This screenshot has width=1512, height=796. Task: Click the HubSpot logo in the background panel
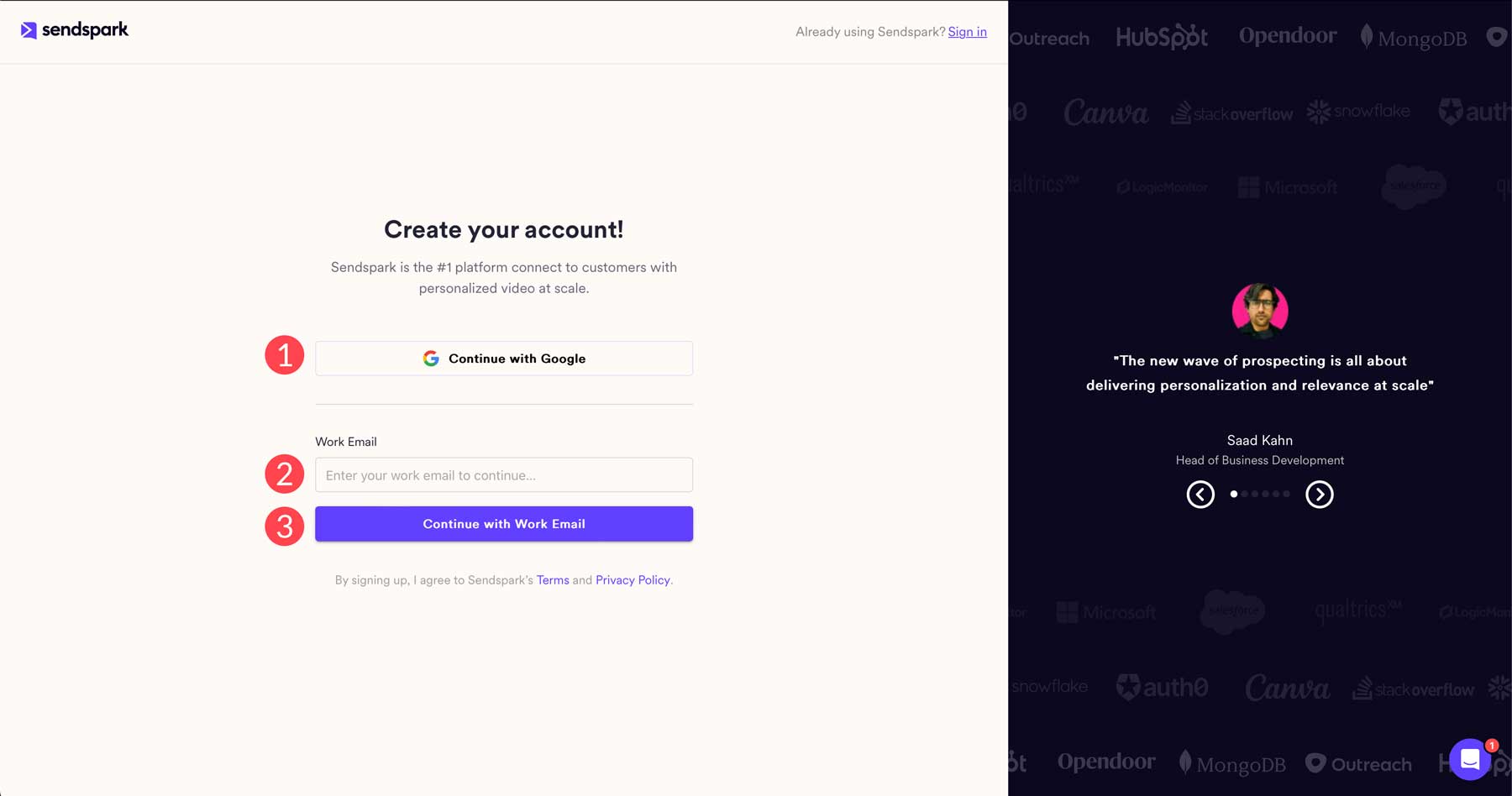pyautogui.click(x=1162, y=37)
